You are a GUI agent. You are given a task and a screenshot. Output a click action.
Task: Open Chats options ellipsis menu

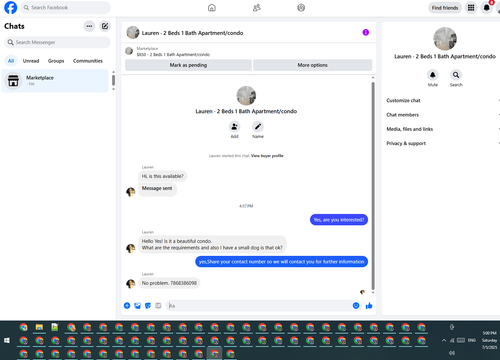click(89, 26)
